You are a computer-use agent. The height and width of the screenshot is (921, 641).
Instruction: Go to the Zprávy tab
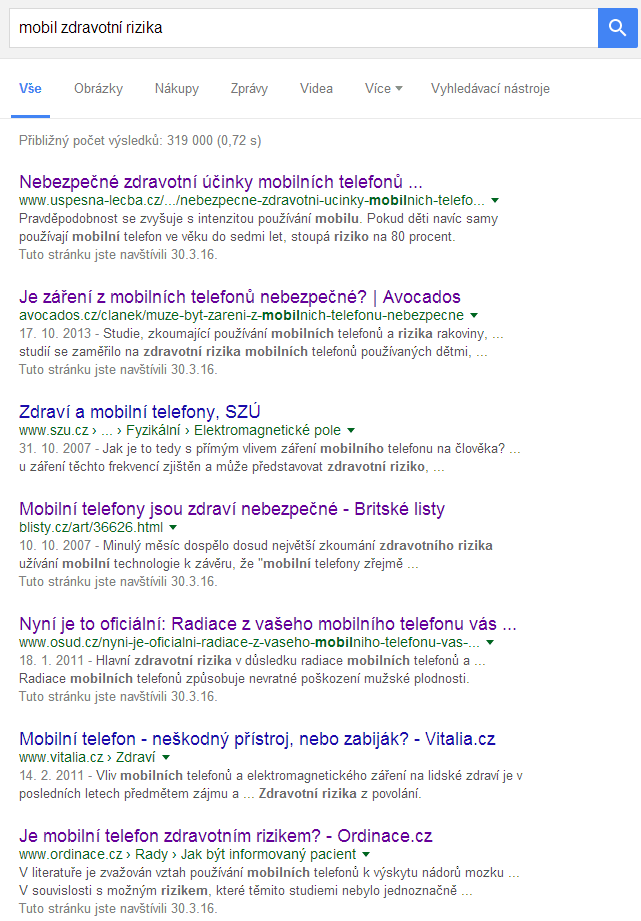click(x=249, y=89)
